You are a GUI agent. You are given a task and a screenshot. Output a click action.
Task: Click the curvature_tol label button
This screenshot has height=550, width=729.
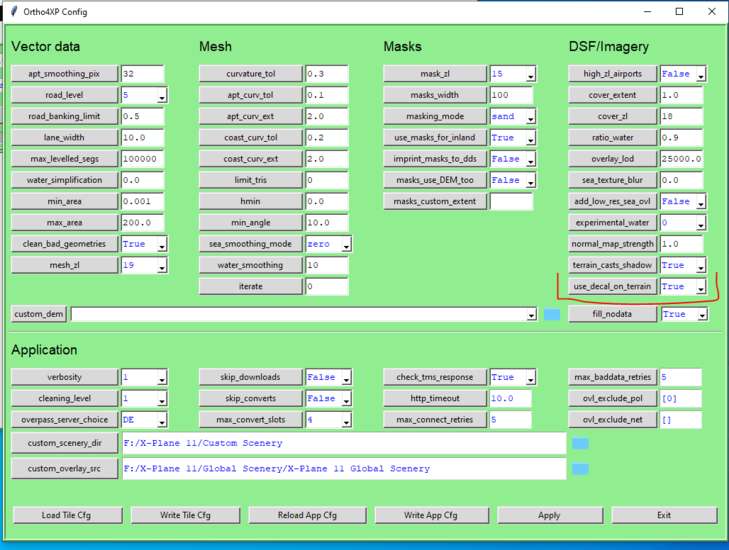click(x=251, y=74)
